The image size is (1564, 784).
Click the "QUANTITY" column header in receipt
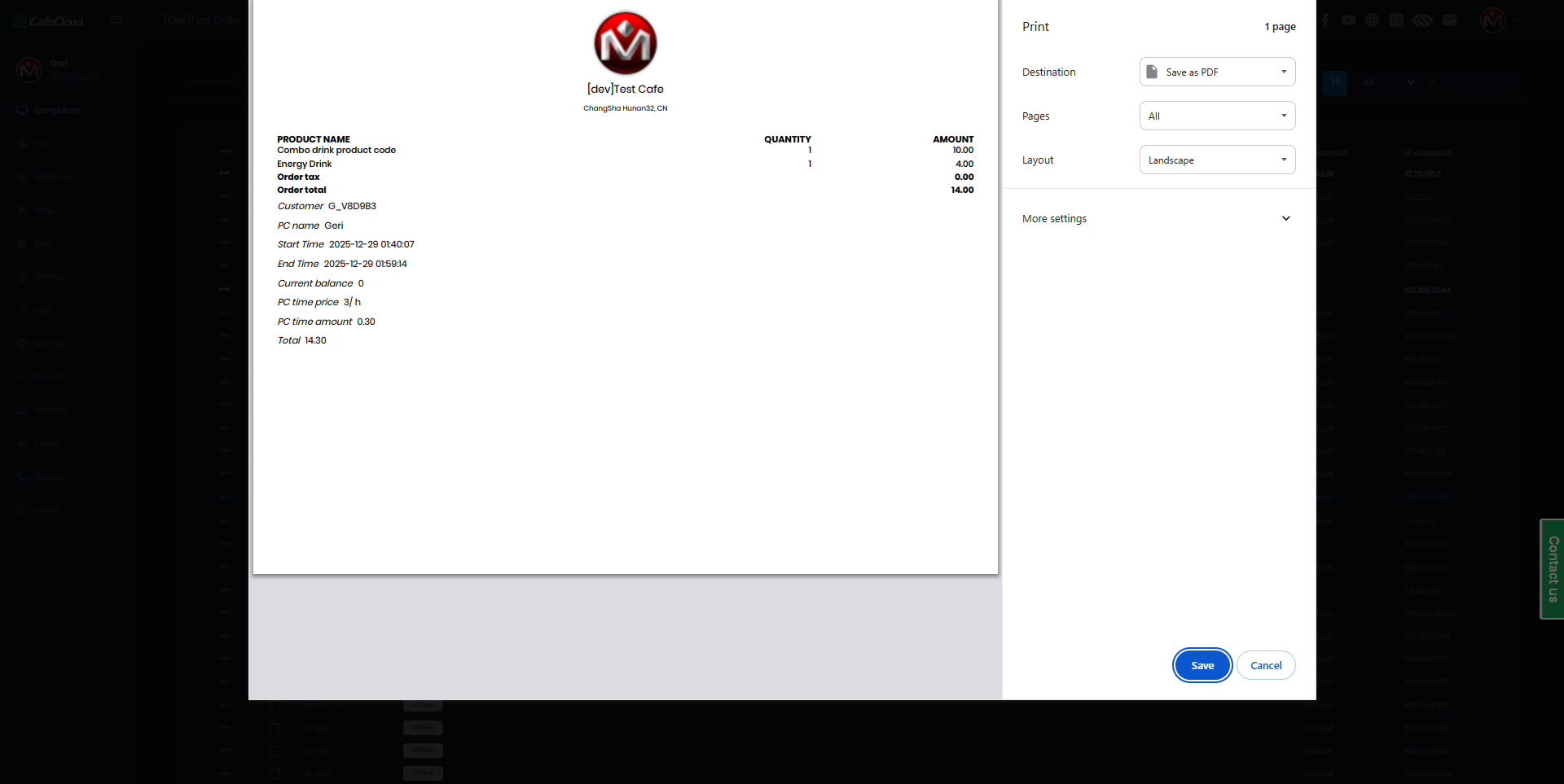(x=788, y=139)
